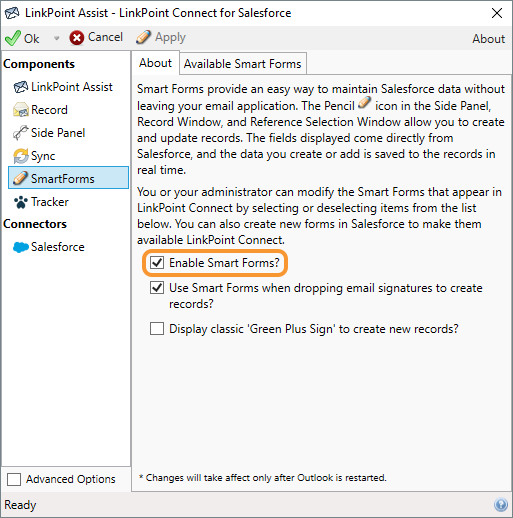This screenshot has width=513, height=518.
Task: Click the Sync arrows icon
Action: click(21, 156)
